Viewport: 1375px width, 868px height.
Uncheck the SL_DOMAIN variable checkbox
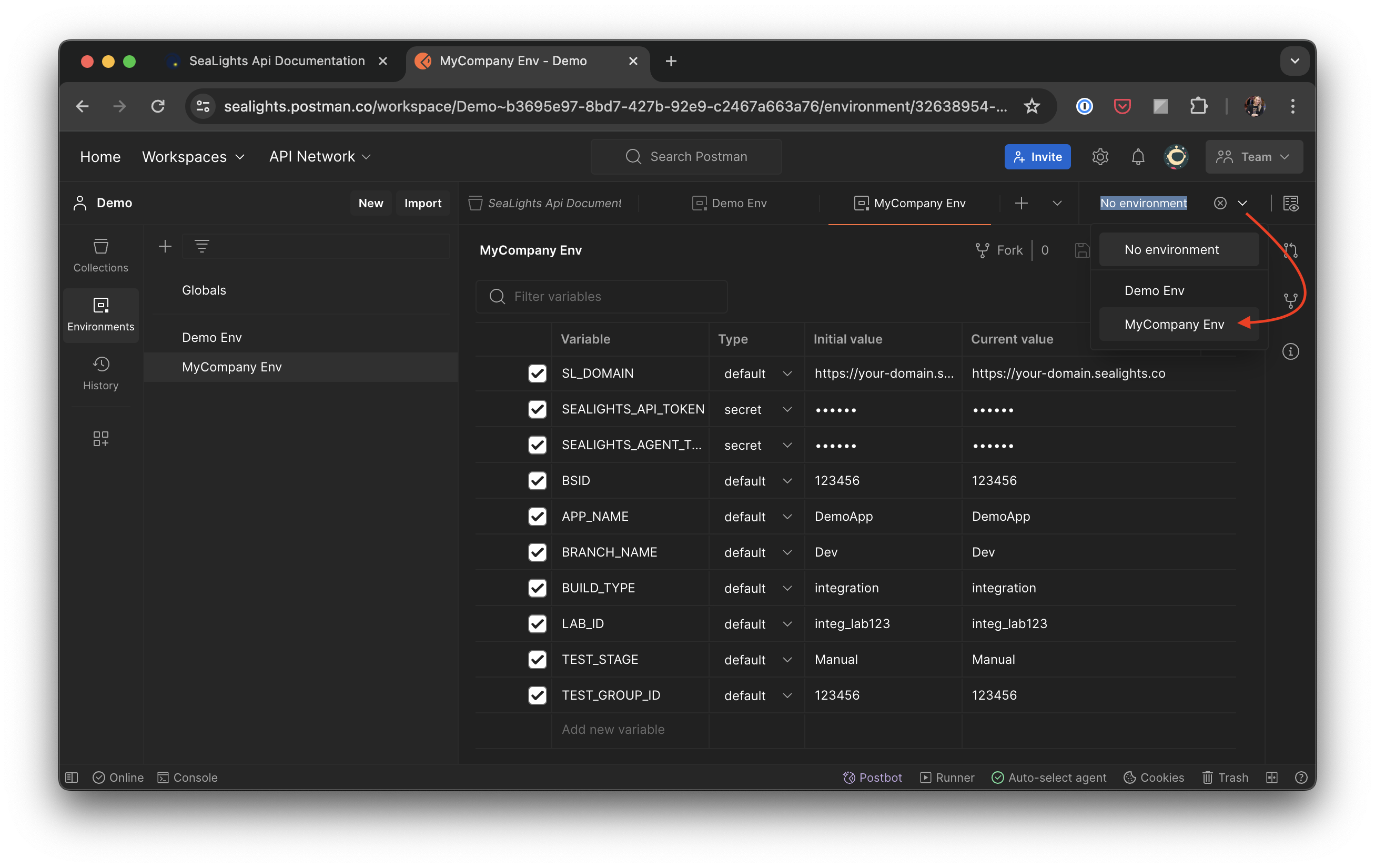[x=537, y=374]
